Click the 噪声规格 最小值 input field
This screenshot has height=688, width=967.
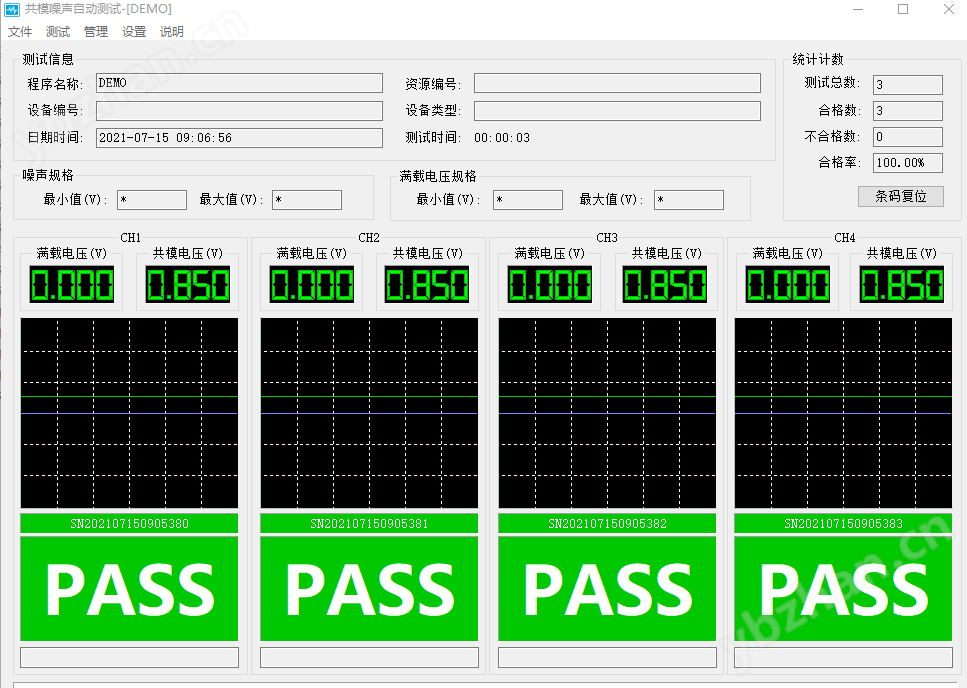click(x=151, y=200)
